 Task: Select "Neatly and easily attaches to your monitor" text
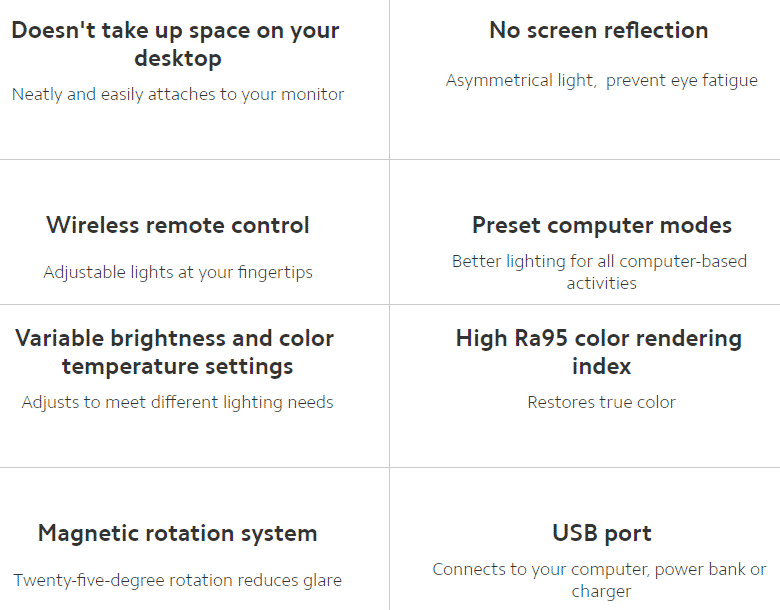[x=178, y=94]
